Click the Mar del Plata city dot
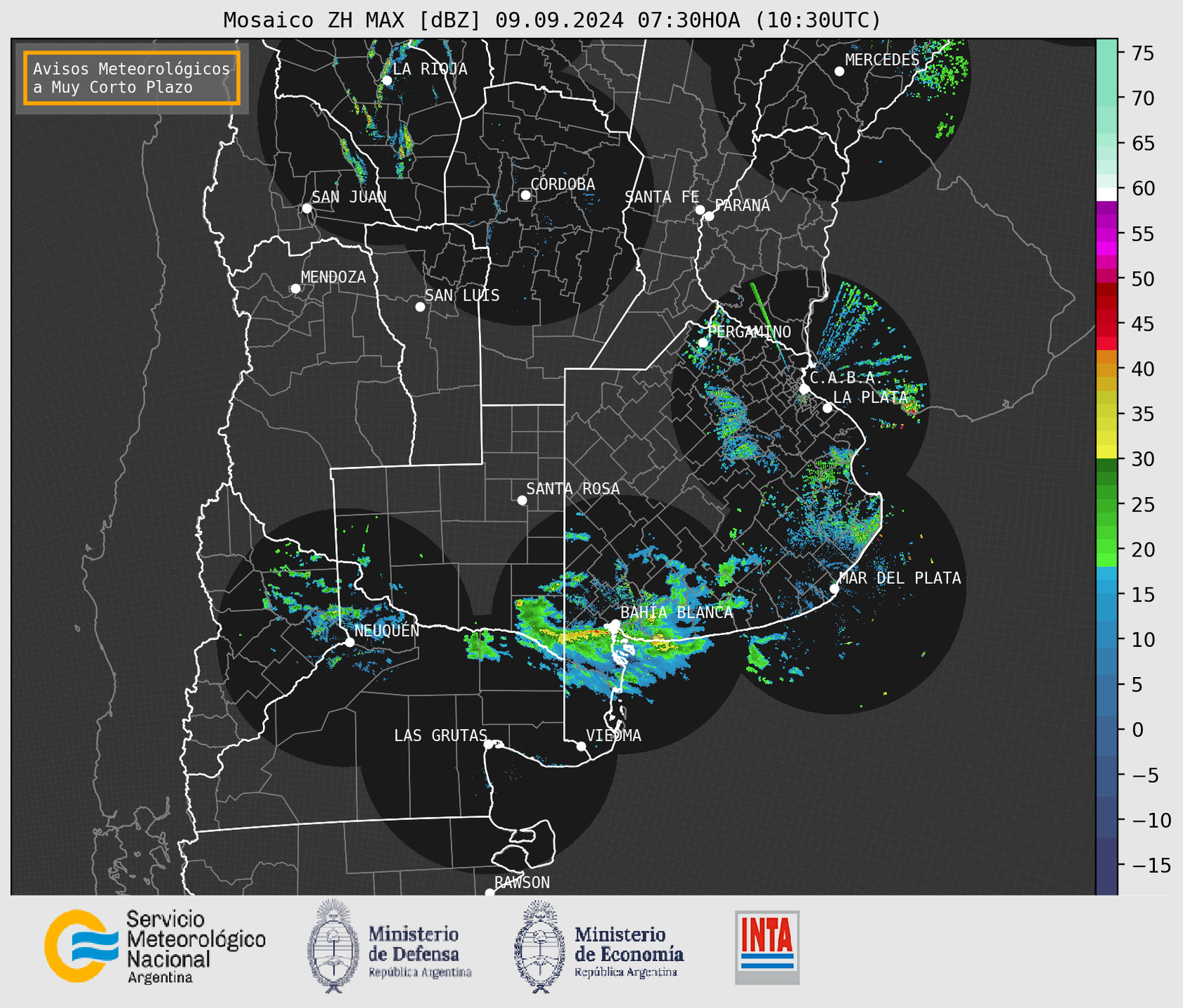The width and height of the screenshot is (1183, 1008). pos(834,589)
